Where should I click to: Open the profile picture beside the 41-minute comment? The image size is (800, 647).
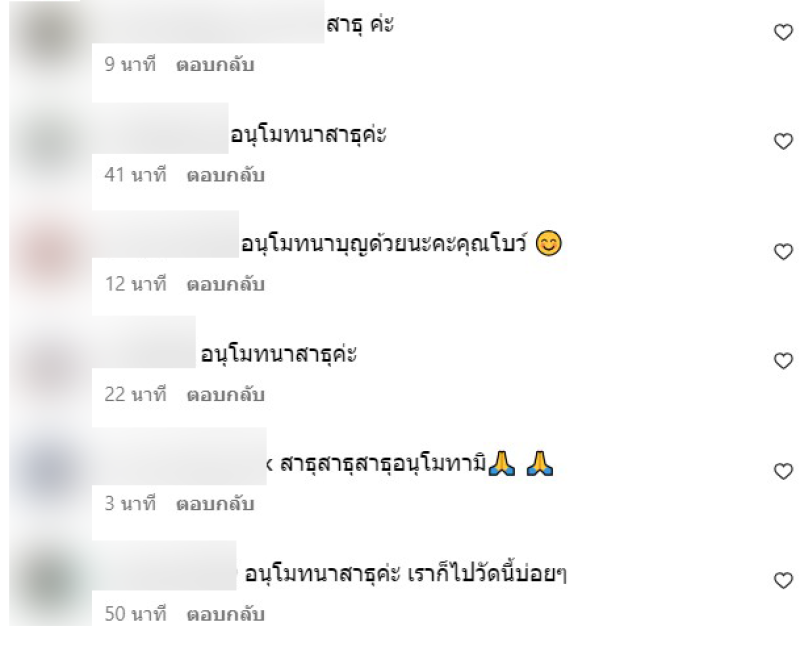pyautogui.click(x=50, y=143)
